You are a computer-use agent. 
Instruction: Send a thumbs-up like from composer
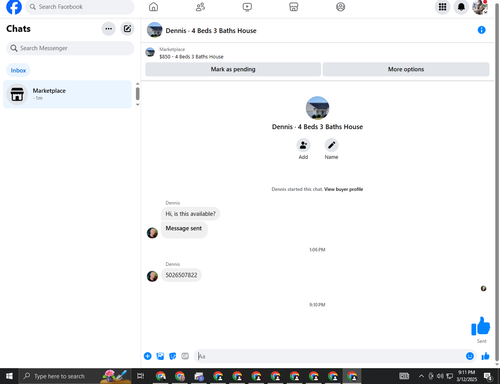pos(485,356)
